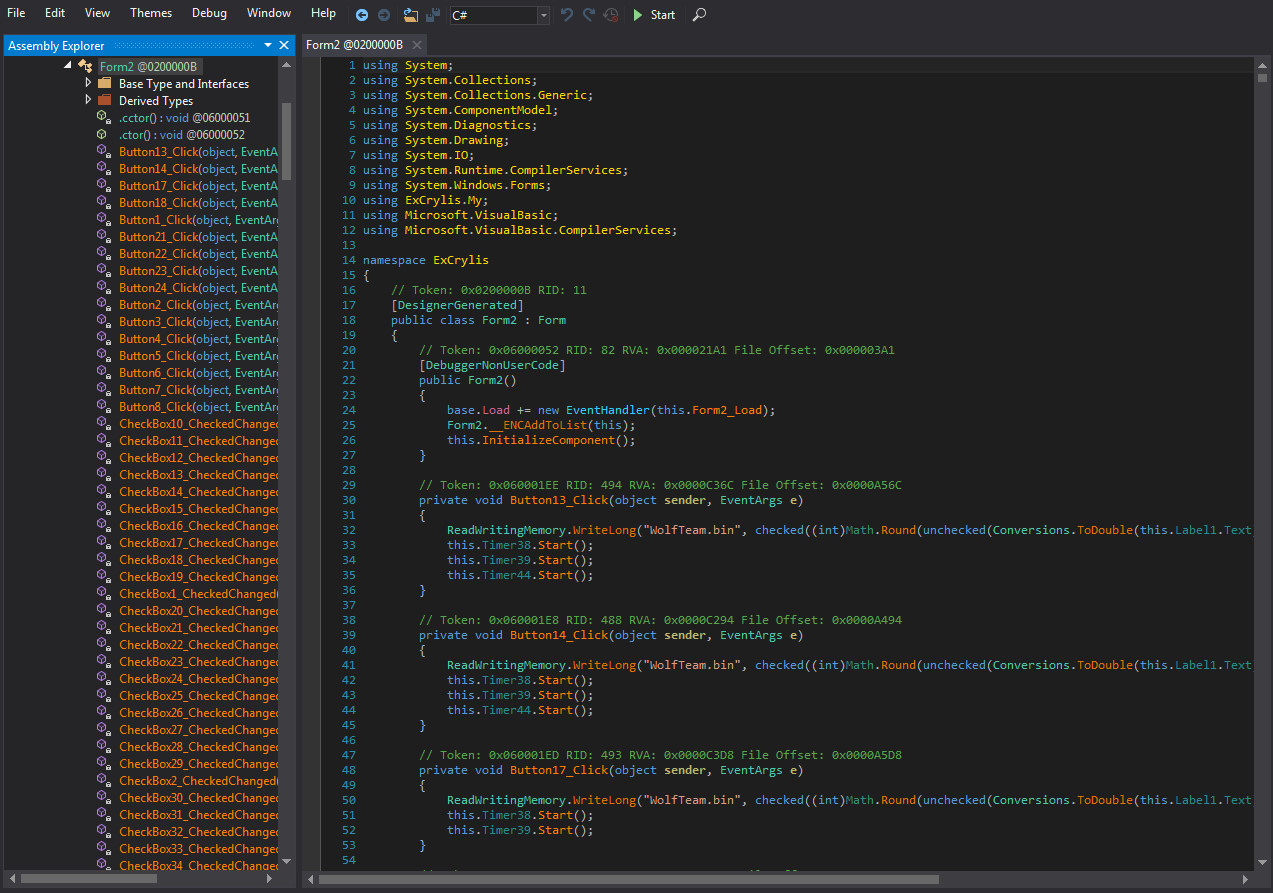Click the CheckBox10_CheckedChanged method icon

103,423
